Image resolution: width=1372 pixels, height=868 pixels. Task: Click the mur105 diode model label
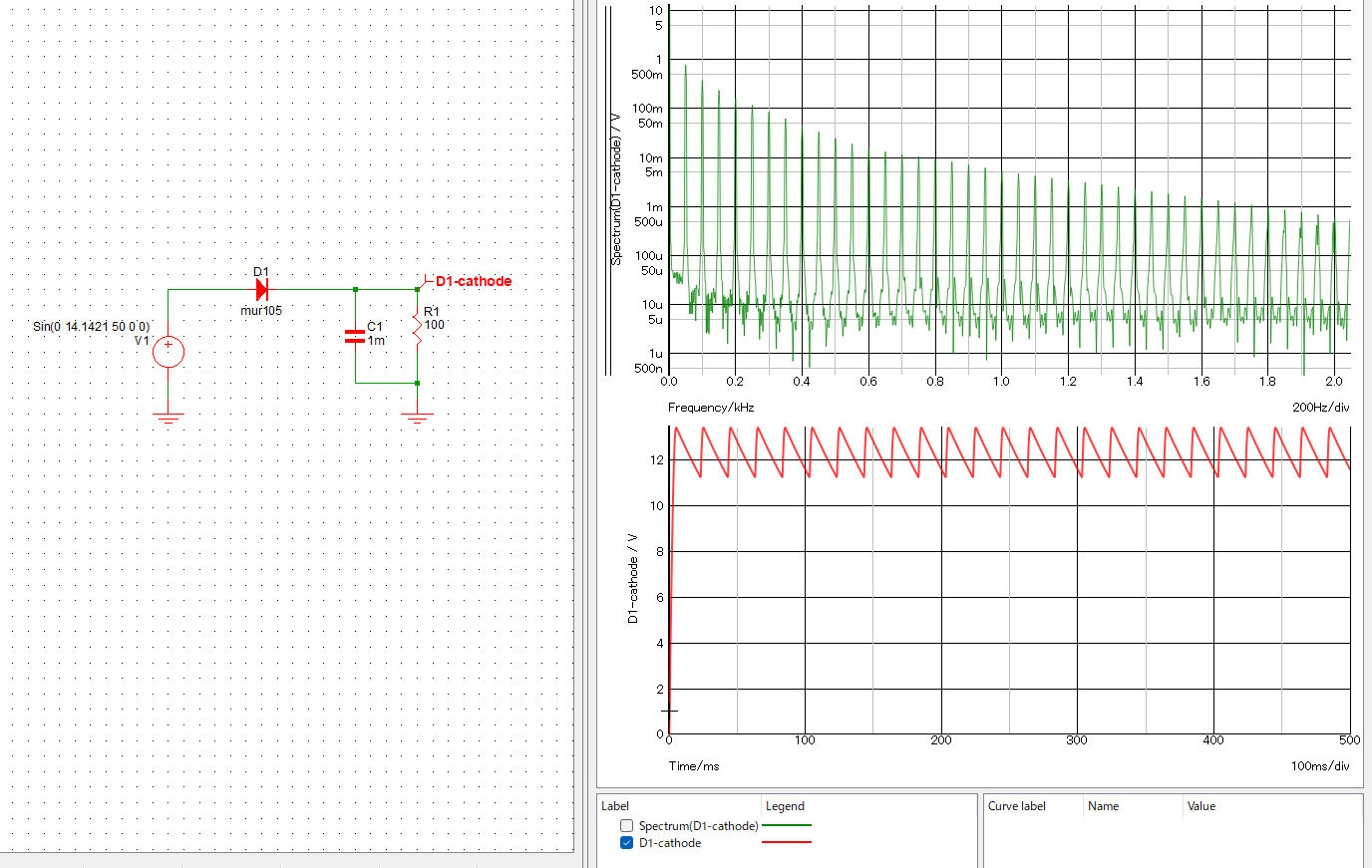tap(261, 311)
